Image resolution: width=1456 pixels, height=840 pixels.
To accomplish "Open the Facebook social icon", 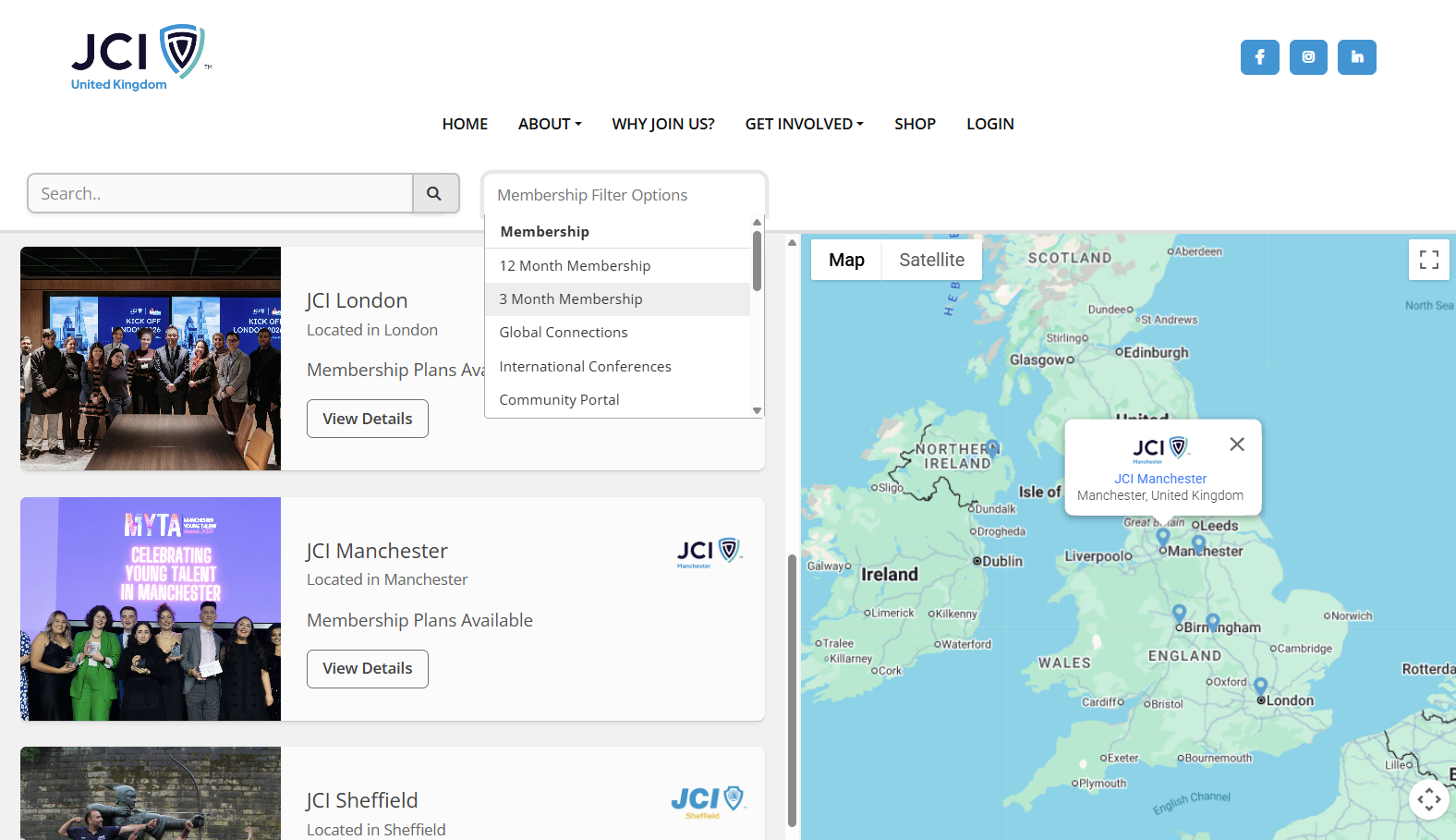I will 1259,57.
